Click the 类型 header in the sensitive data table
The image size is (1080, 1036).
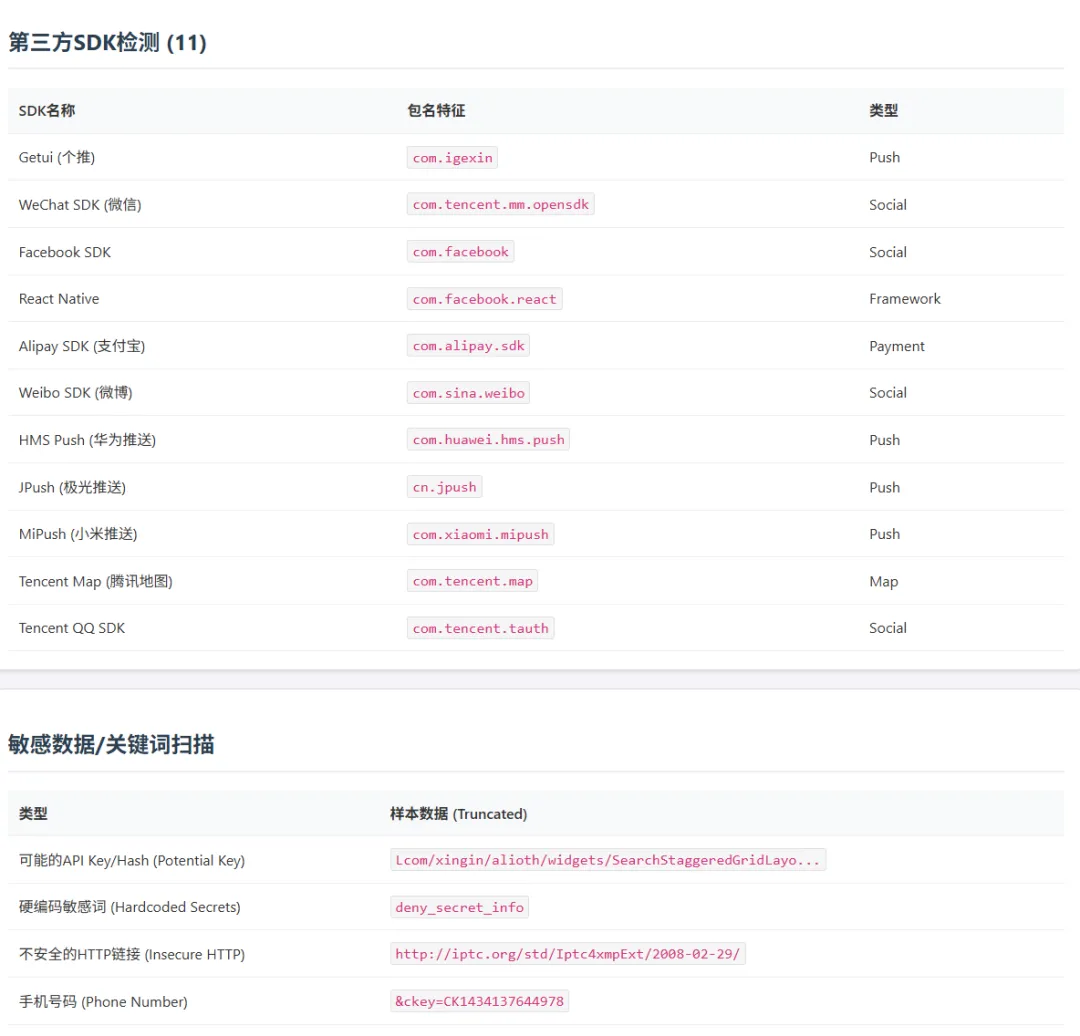point(33,814)
